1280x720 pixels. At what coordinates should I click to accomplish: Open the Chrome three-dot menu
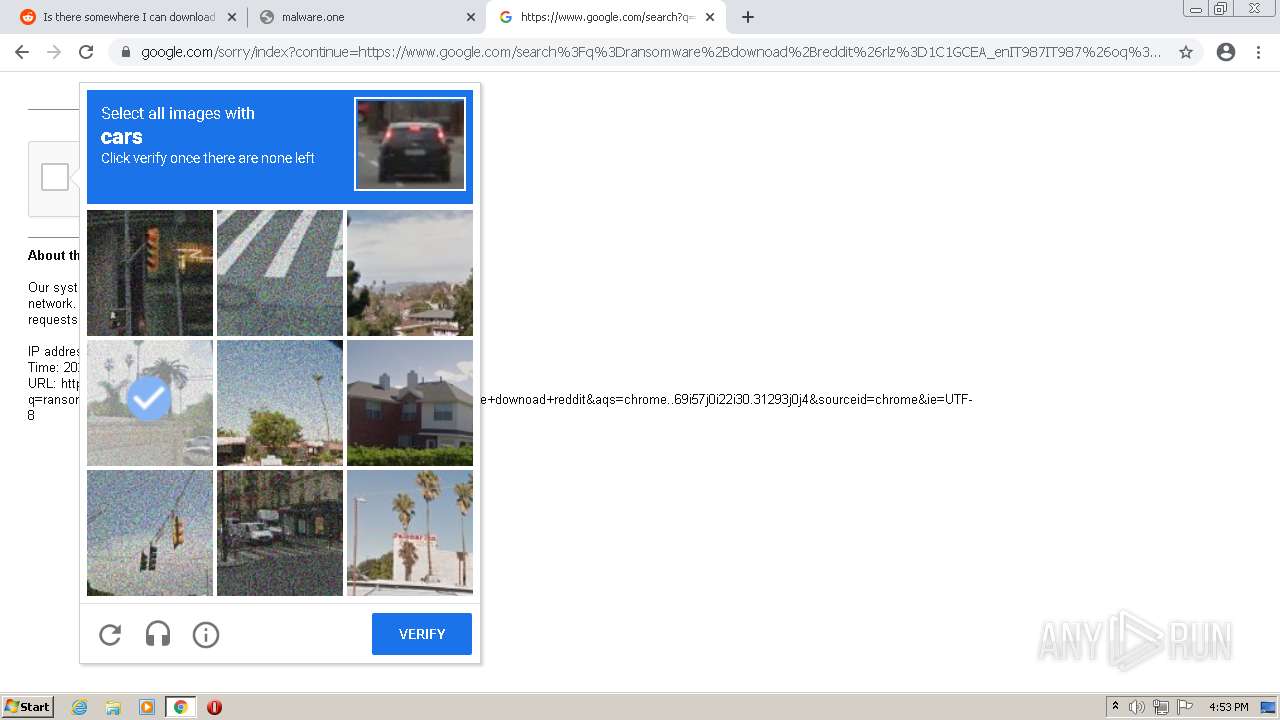tap(1258, 52)
